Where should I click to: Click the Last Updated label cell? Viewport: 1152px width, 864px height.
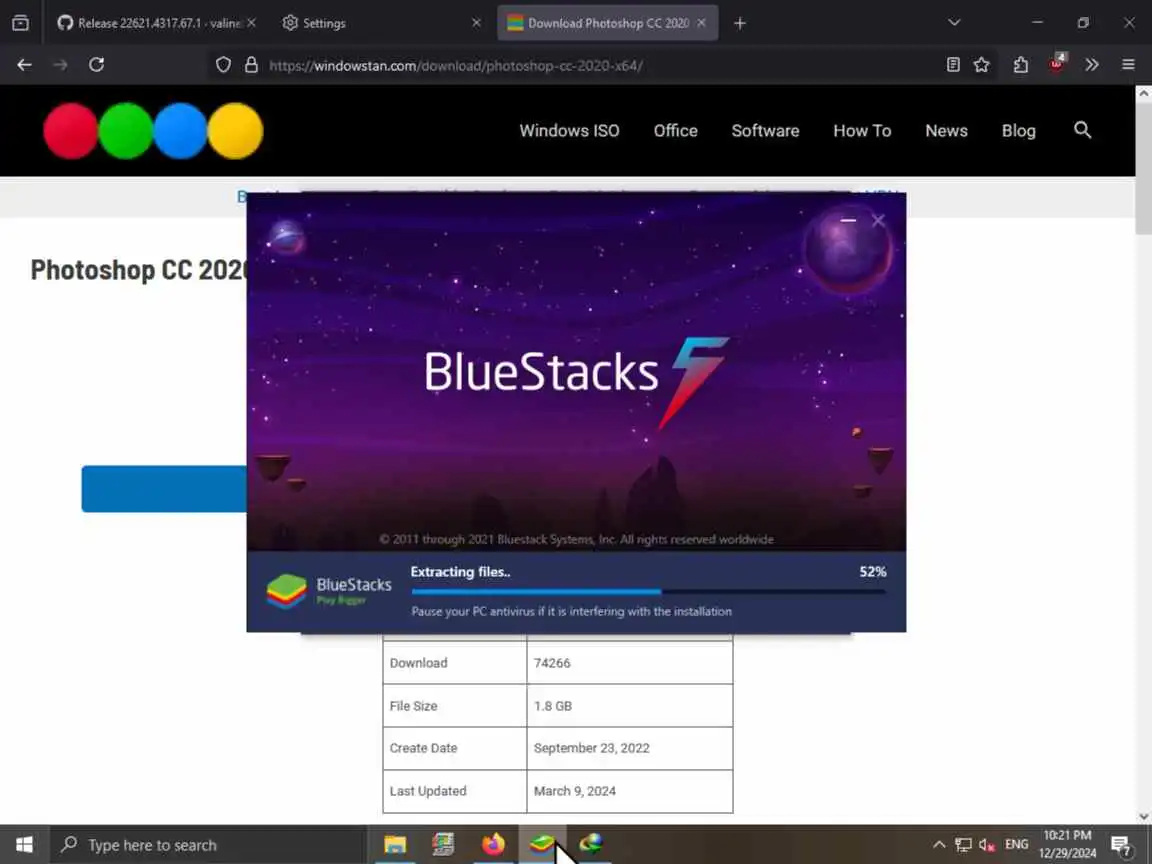pyautogui.click(x=455, y=791)
